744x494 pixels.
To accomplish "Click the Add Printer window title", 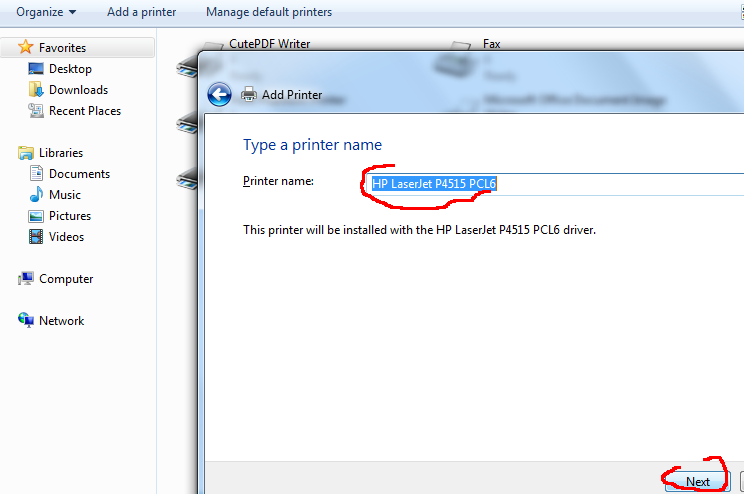I will tap(292, 95).
